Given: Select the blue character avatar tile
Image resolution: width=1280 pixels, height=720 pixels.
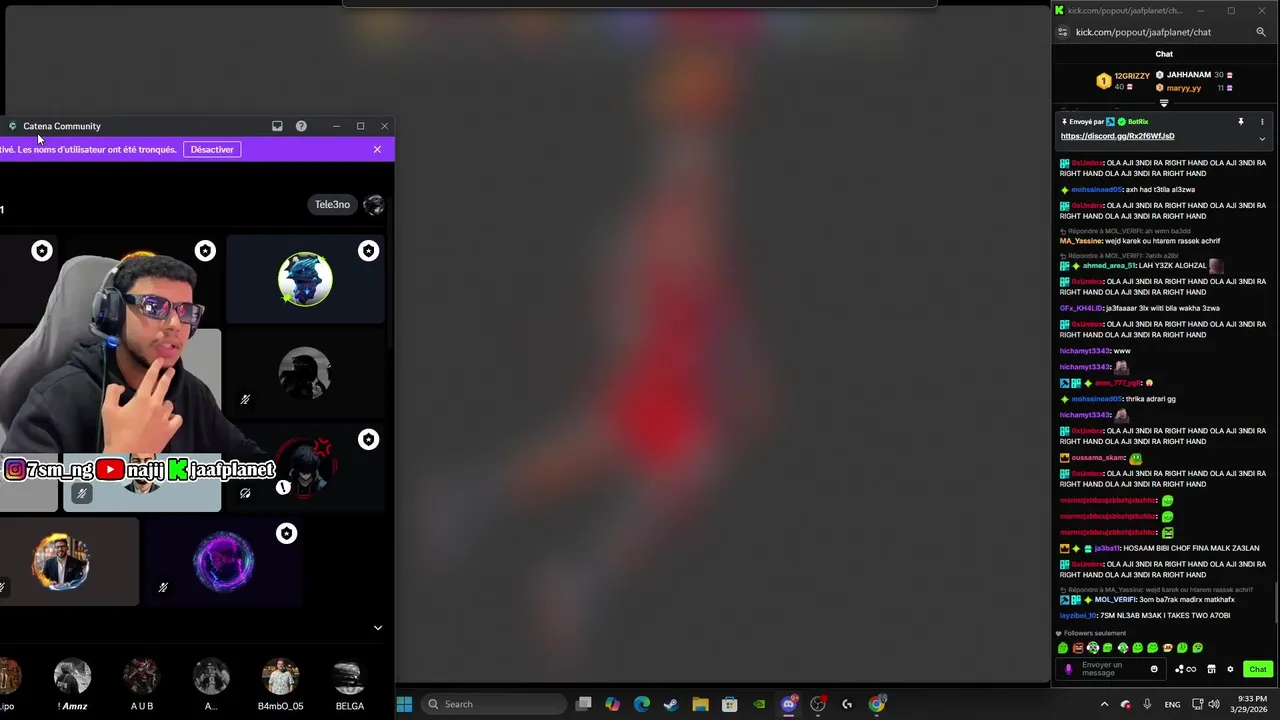Looking at the screenshot, I should 305,279.
